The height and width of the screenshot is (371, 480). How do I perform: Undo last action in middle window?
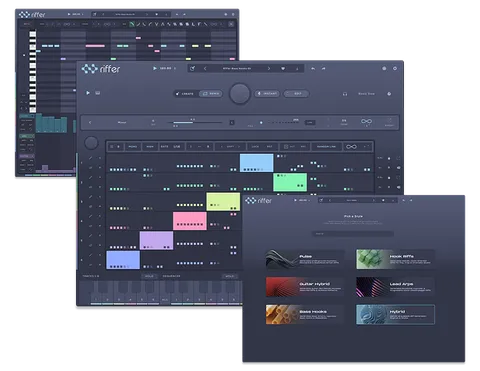point(313,68)
